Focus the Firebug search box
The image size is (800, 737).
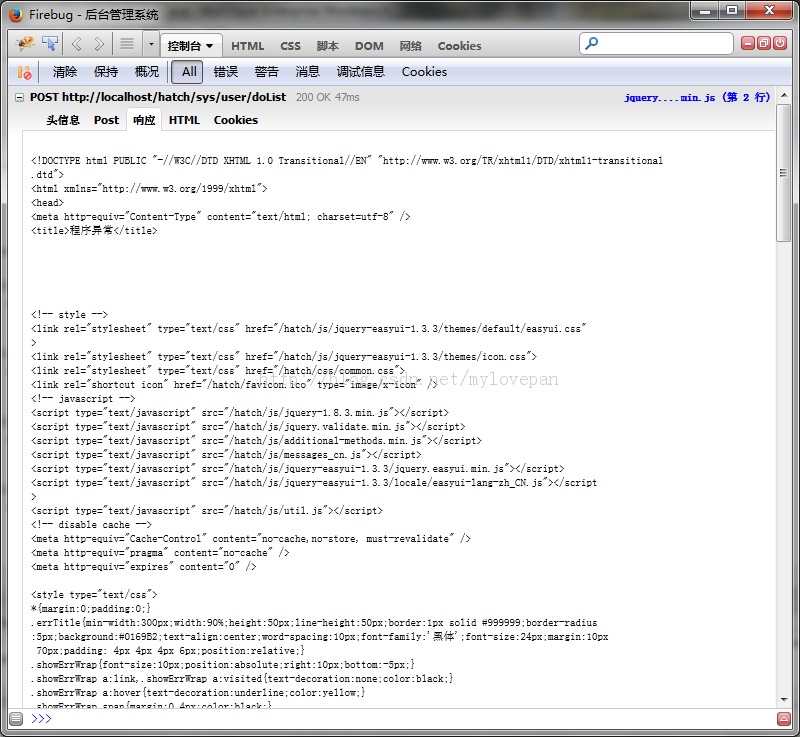[656, 43]
